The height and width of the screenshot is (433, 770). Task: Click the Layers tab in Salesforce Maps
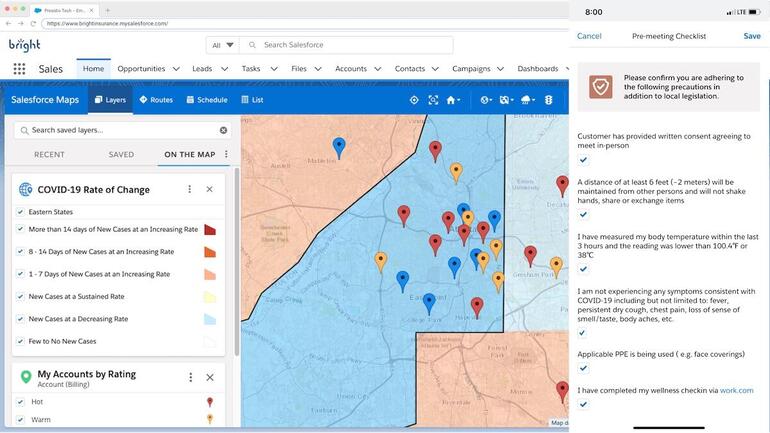pos(110,100)
